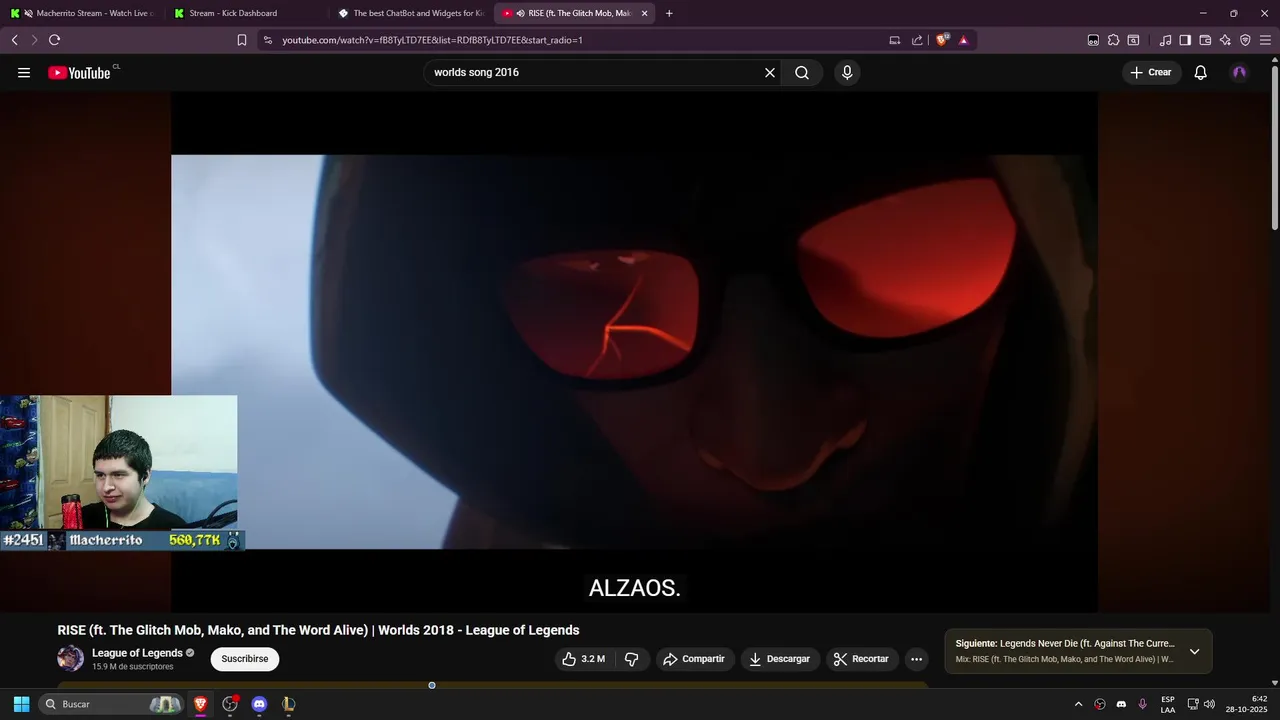Open the browser Extensions puzzle icon
Viewport: 1280px width, 720px height.
click(x=1113, y=40)
